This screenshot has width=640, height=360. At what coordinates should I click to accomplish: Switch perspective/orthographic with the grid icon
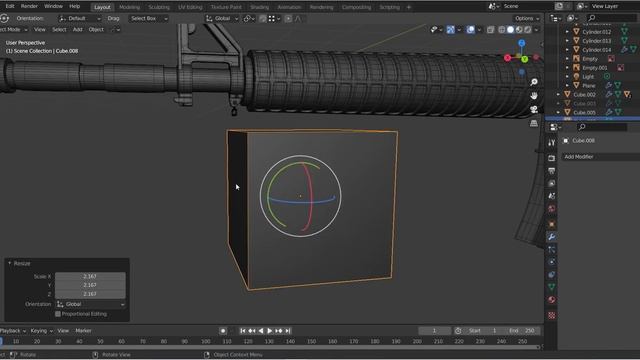pos(533,123)
